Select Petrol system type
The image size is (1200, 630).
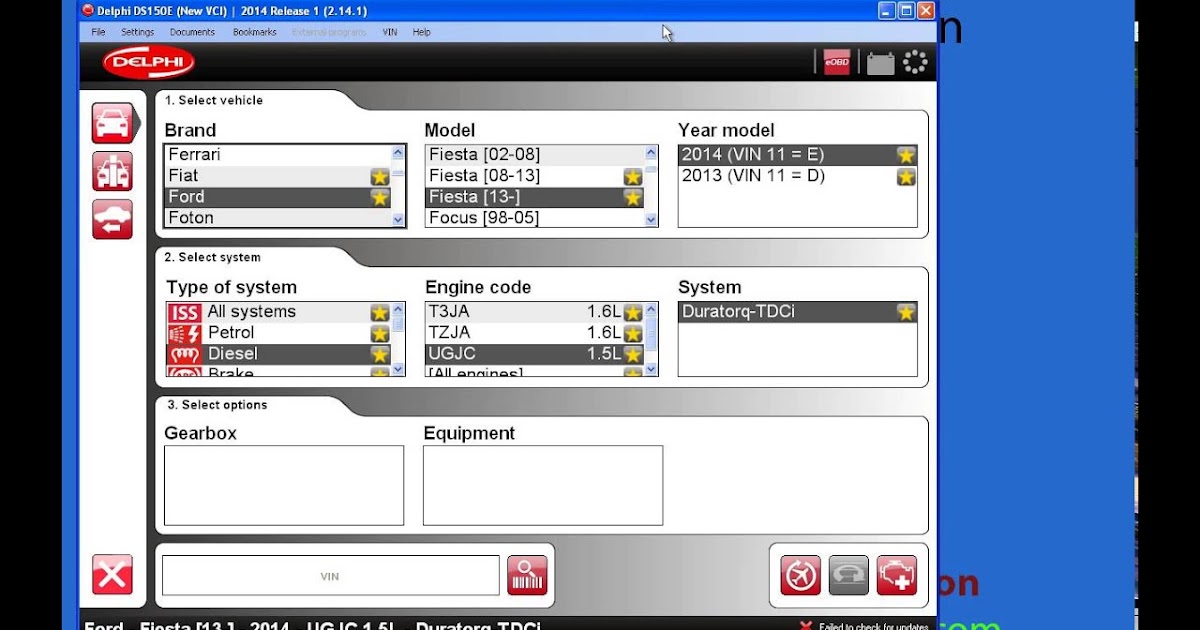(x=277, y=333)
